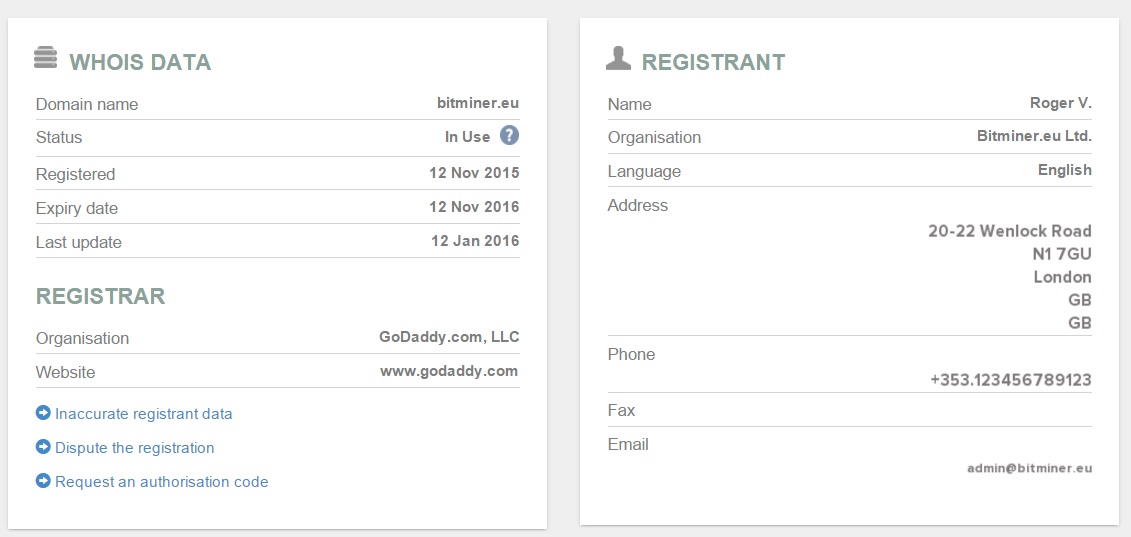This screenshot has width=1131, height=537.
Task: Click the phone number +353.123456789123
Action: click(1011, 380)
